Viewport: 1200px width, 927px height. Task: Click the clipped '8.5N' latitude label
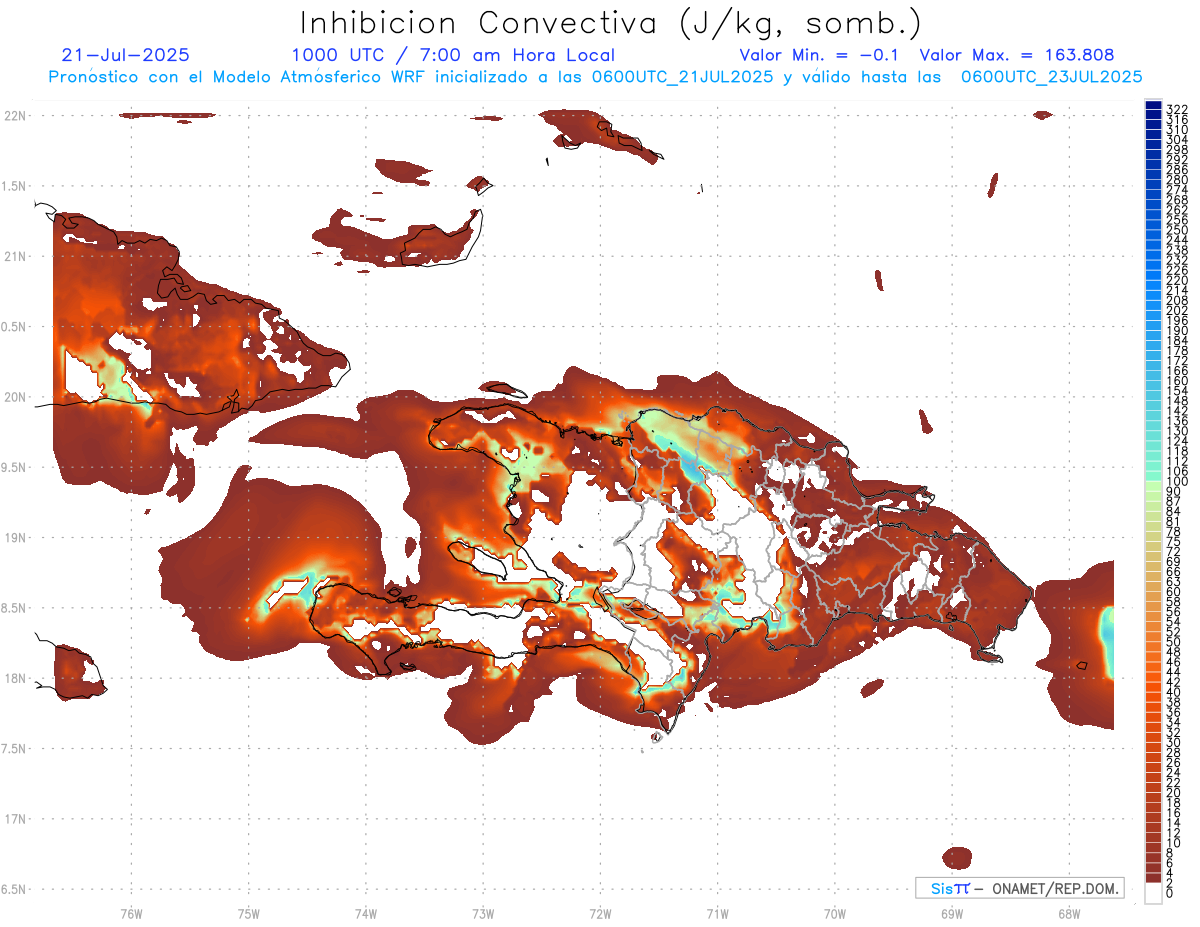click(14, 608)
